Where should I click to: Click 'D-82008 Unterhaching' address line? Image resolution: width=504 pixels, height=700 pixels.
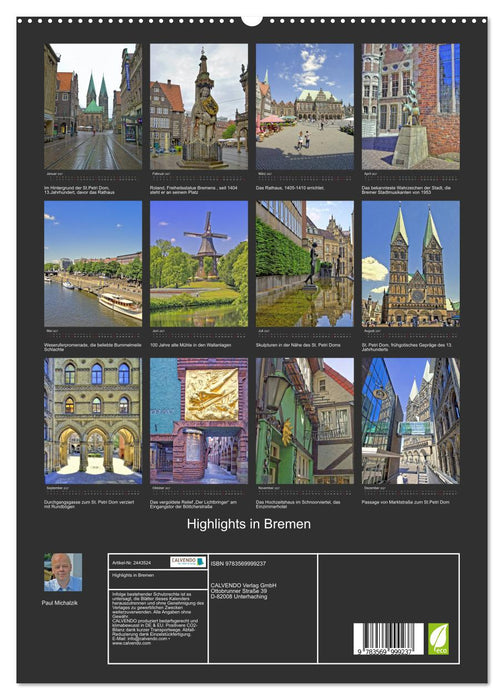[x=239, y=596]
